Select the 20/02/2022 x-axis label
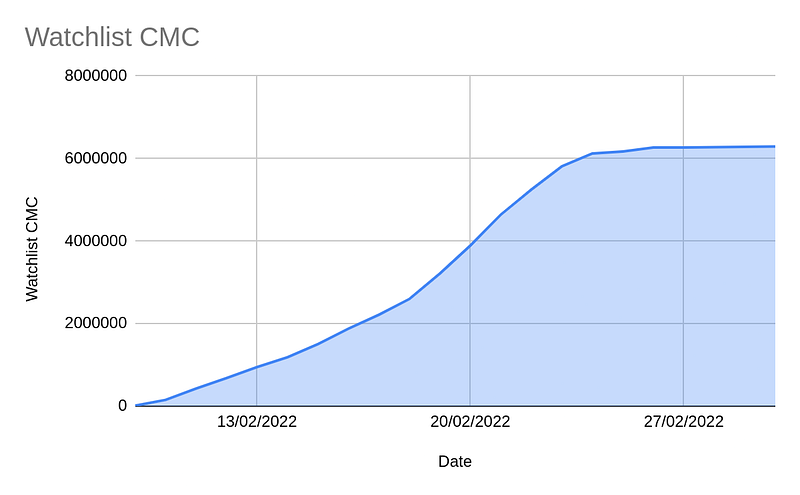The image size is (800, 495). tap(470, 422)
